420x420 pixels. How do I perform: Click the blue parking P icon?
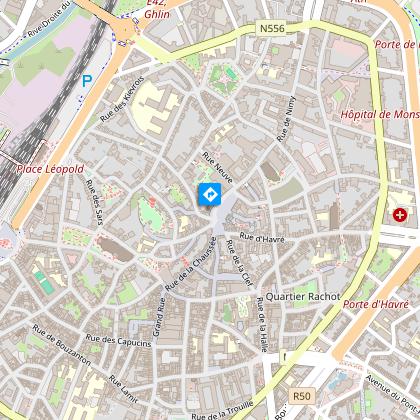(x=87, y=81)
